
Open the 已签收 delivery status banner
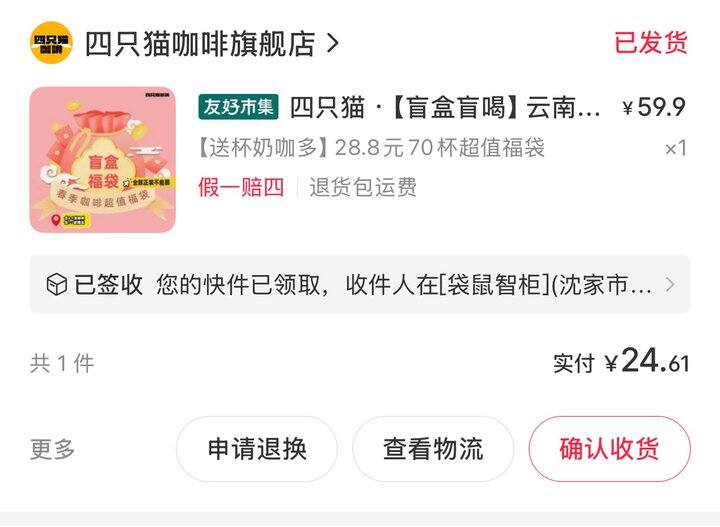pyautogui.click(x=360, y=284)
